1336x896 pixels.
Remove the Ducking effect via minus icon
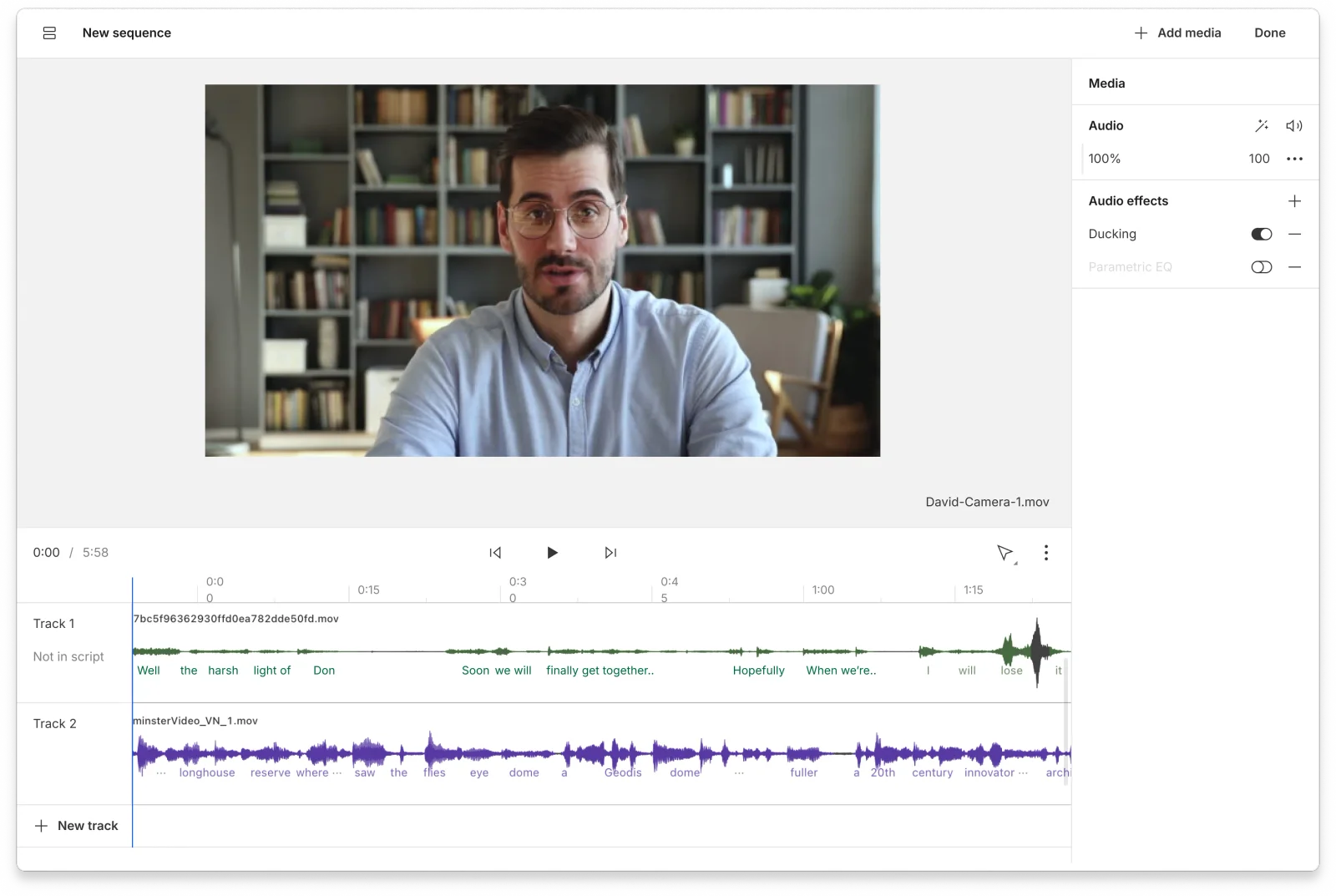(1295, 234)
